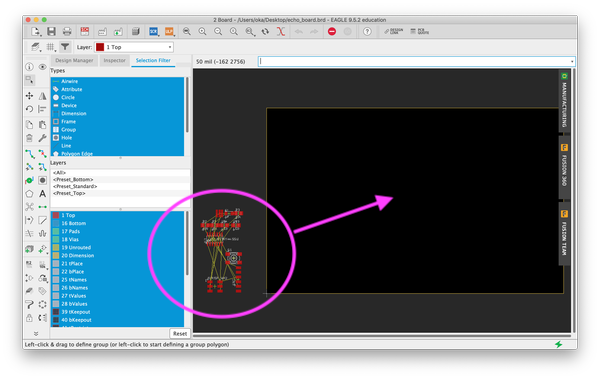Click the Reset button

point(180,333)
